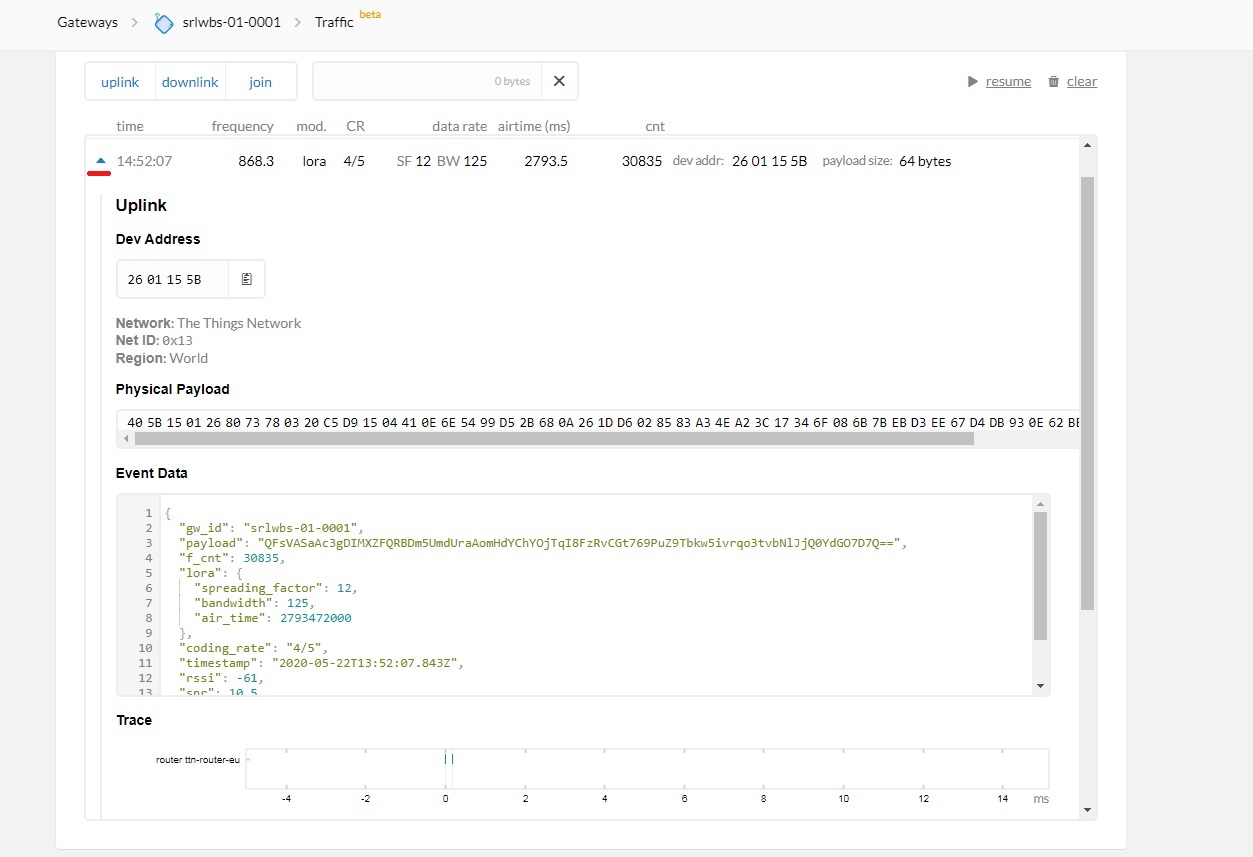Clear the filter with the X button
This screenshot has width=1253, height=857.
click(x=559, y=82)
